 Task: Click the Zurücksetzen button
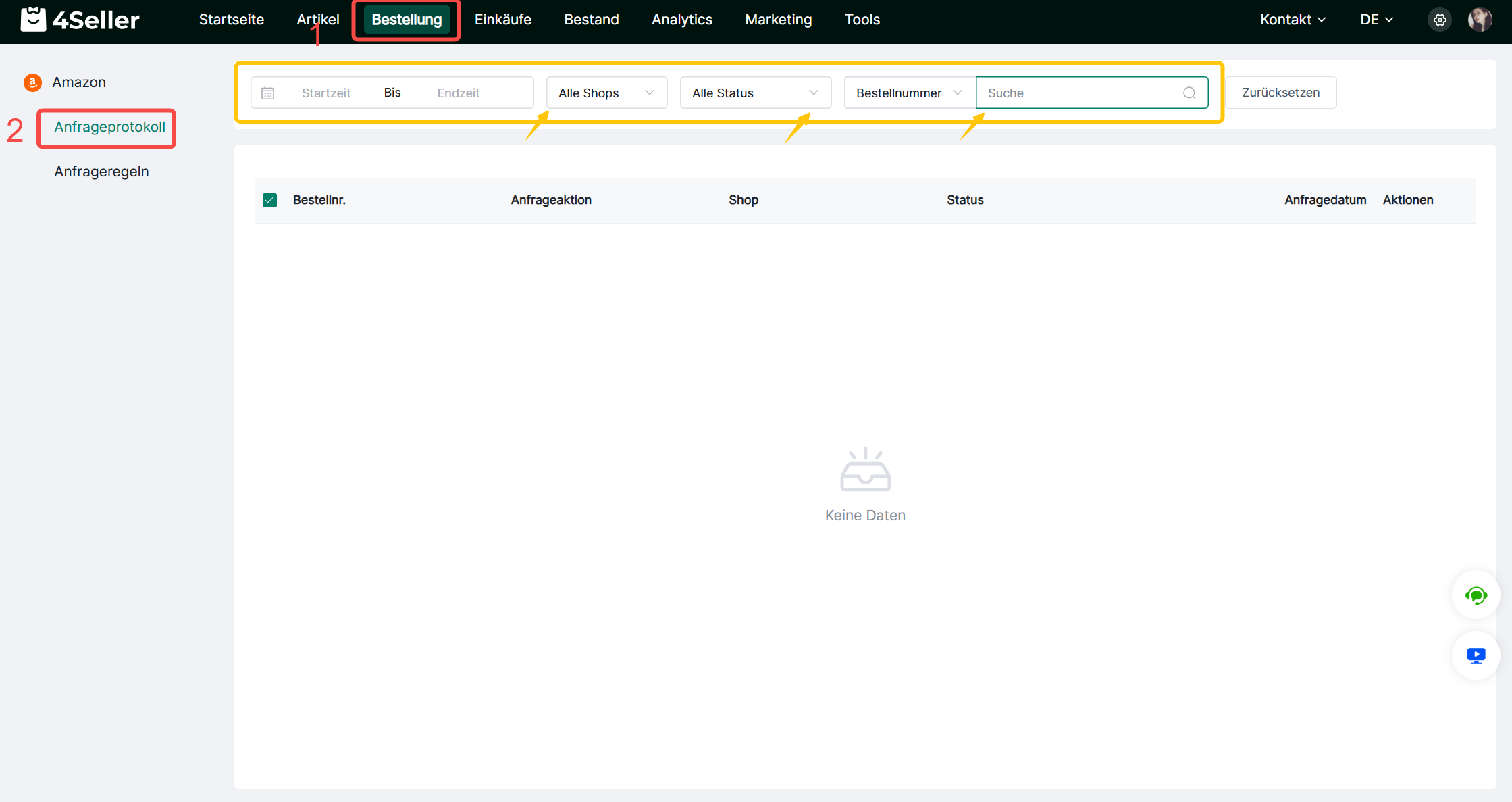click(x=1280, y=93)
